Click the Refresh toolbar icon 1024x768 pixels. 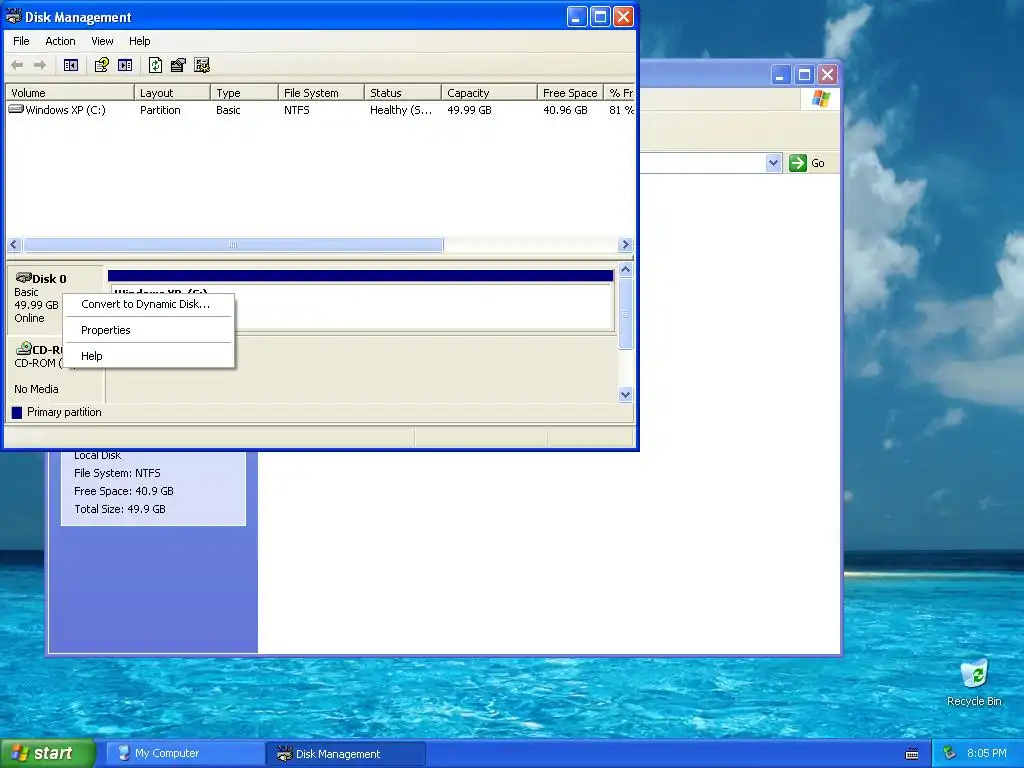[155, 65]
